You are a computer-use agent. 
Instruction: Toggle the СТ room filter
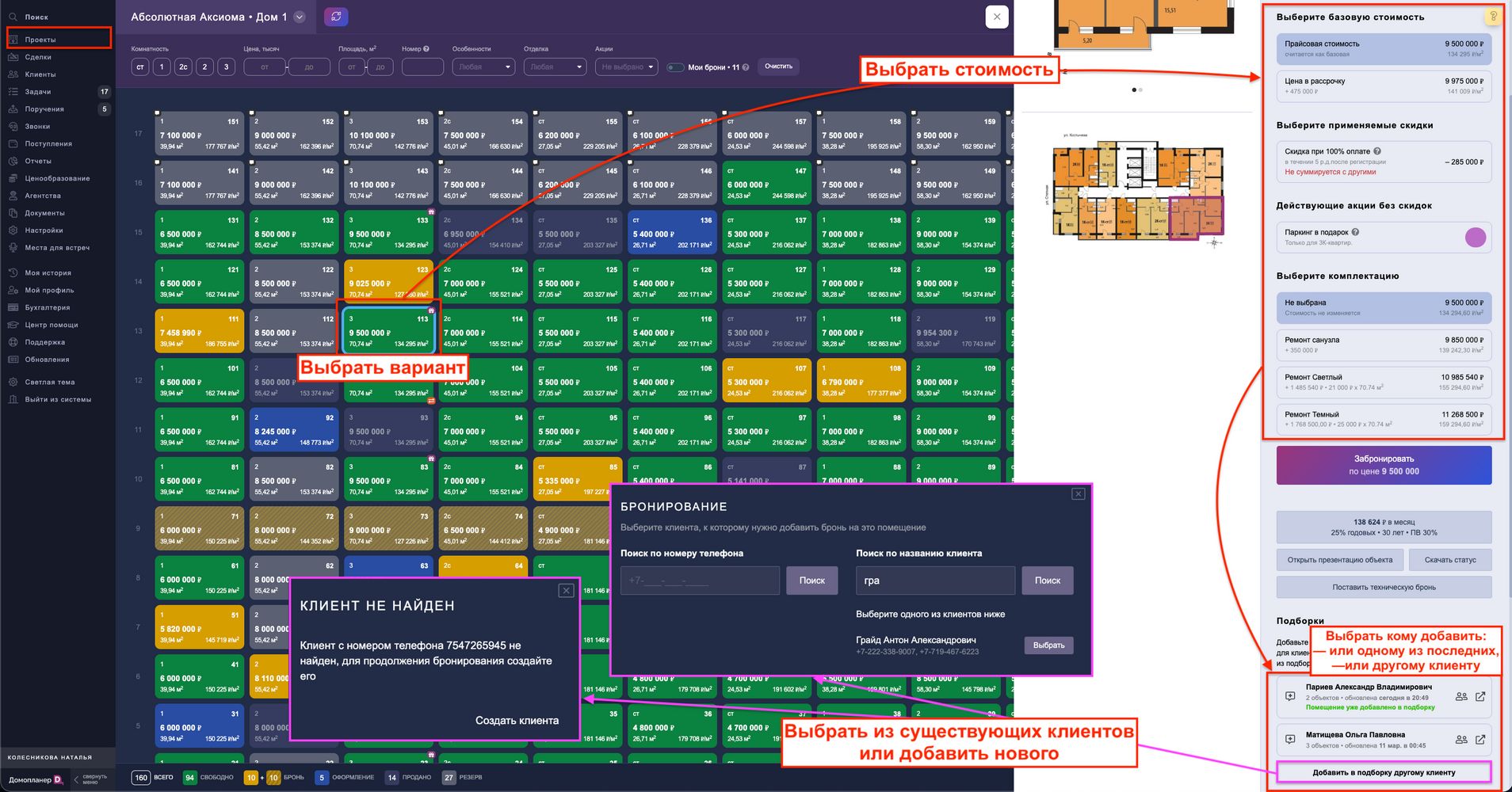[140, 67]
